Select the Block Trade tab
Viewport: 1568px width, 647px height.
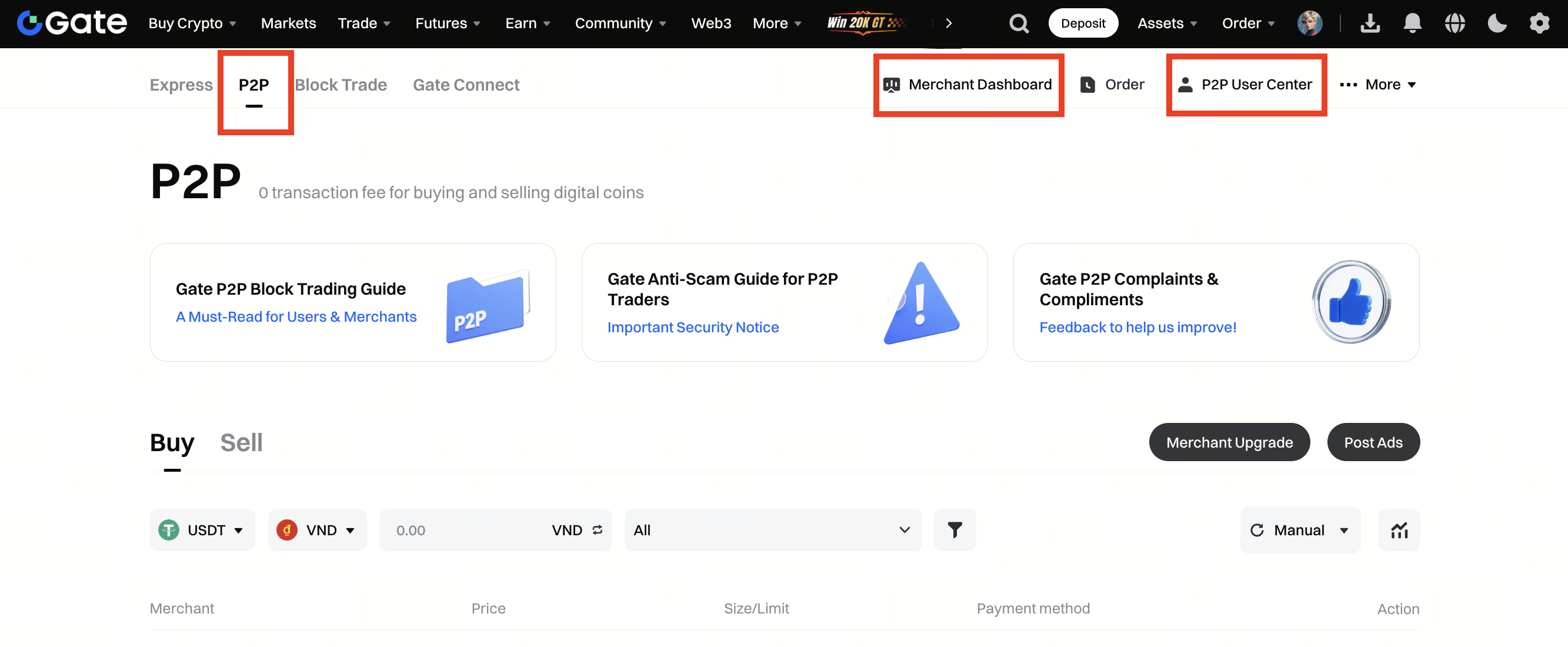tap(341, 85)
